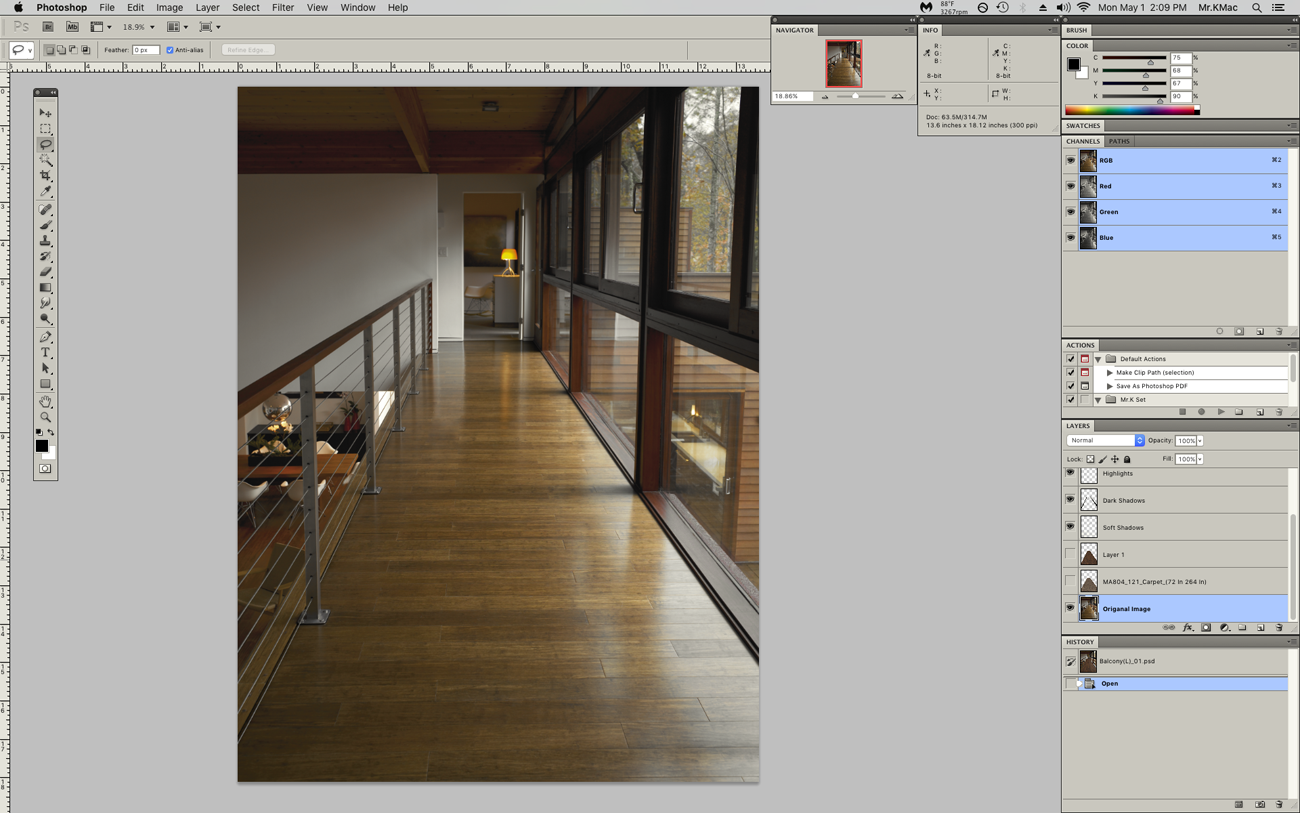1300x813 pixels.
Task: Uncheck the Anti-alias checkbox
Action: click(x=170, y=50)
